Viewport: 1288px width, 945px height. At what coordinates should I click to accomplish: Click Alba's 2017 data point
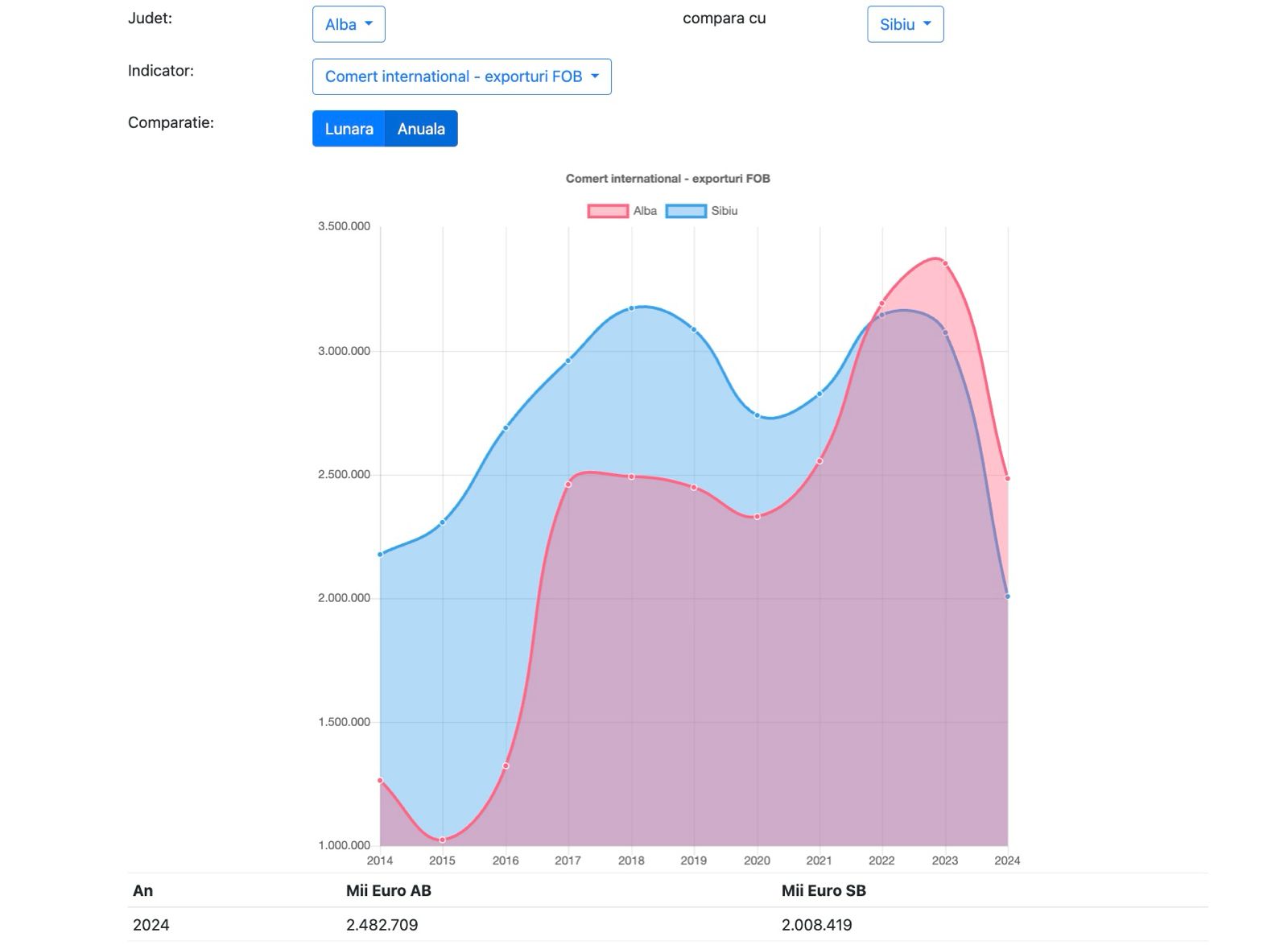[568, 485]
